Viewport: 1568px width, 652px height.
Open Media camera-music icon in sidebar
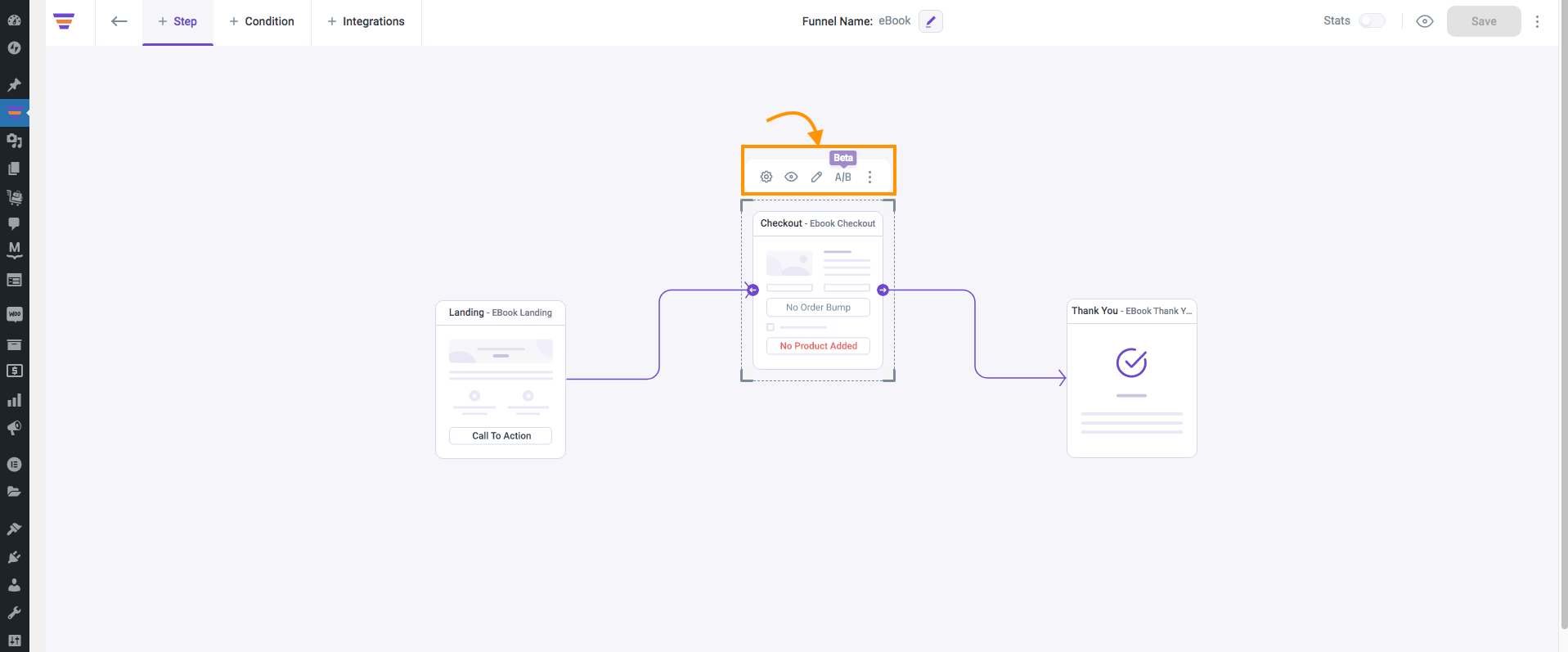[x=14, y=141]
